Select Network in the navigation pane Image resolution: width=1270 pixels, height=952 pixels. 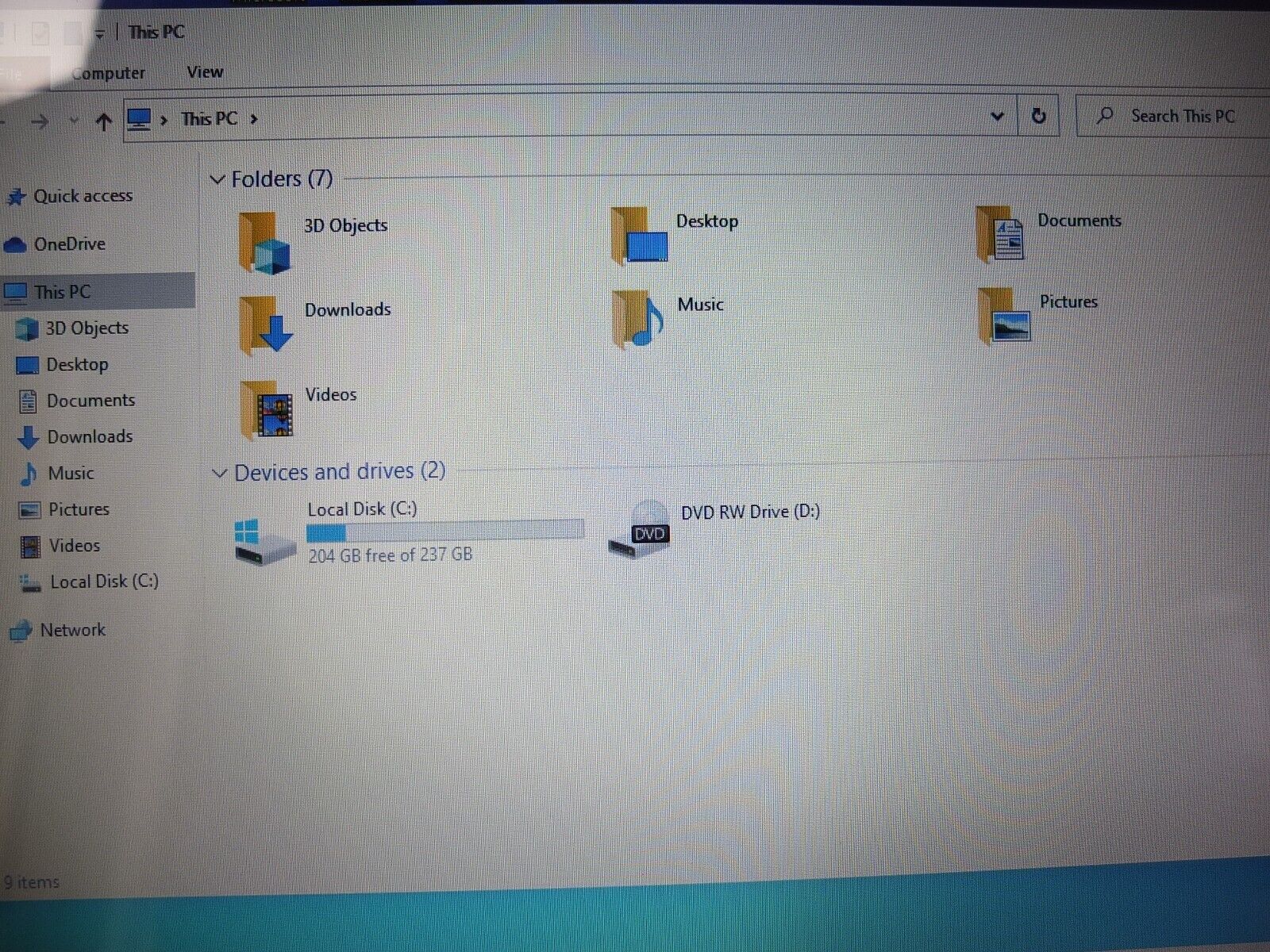[72, 630]
